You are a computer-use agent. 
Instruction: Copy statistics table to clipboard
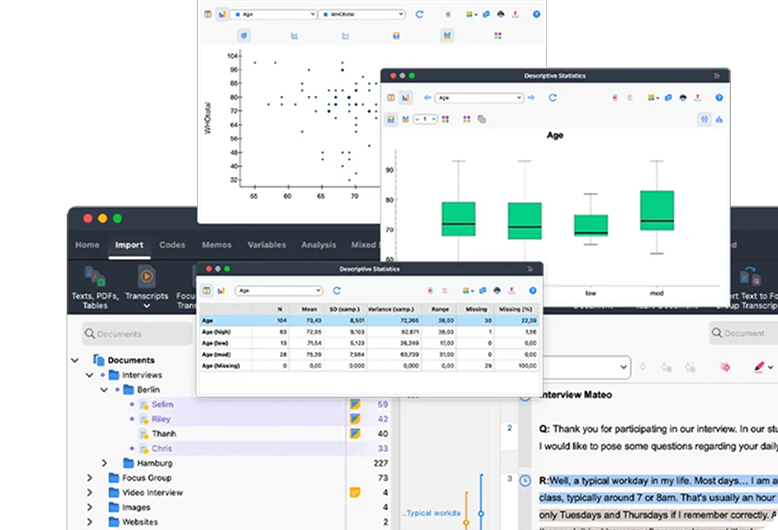point(482,290)
